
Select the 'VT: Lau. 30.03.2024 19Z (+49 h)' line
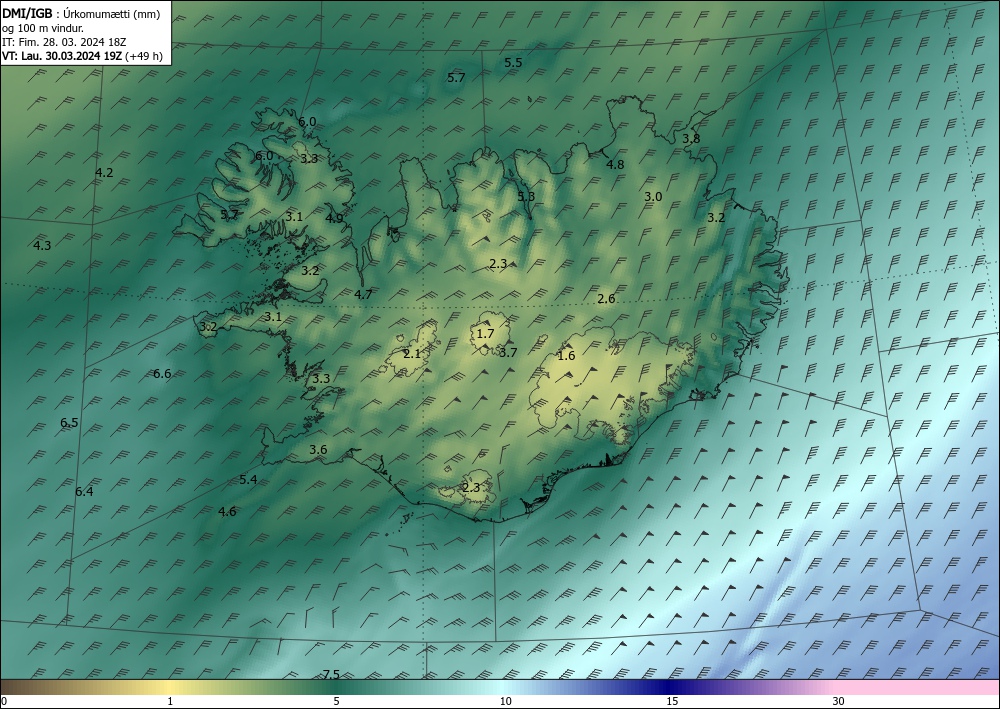pos(82,56)
